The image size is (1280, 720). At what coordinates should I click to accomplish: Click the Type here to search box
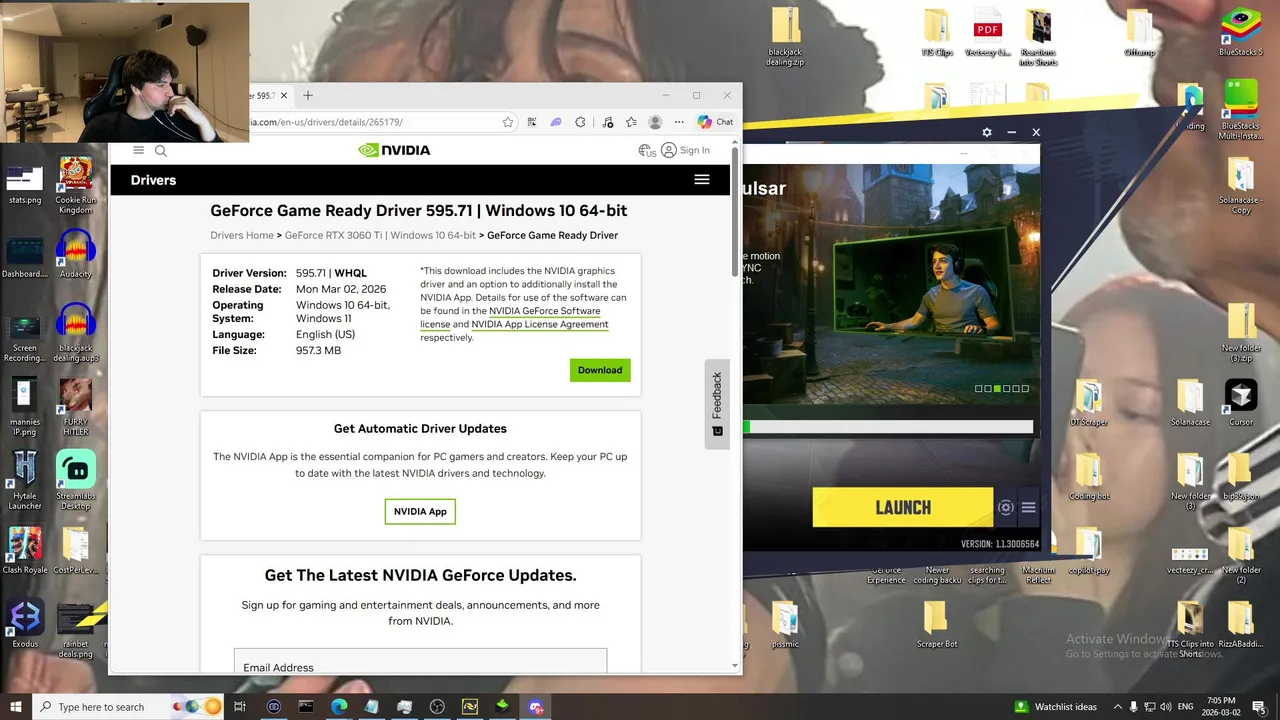click(x=130, y=707)
